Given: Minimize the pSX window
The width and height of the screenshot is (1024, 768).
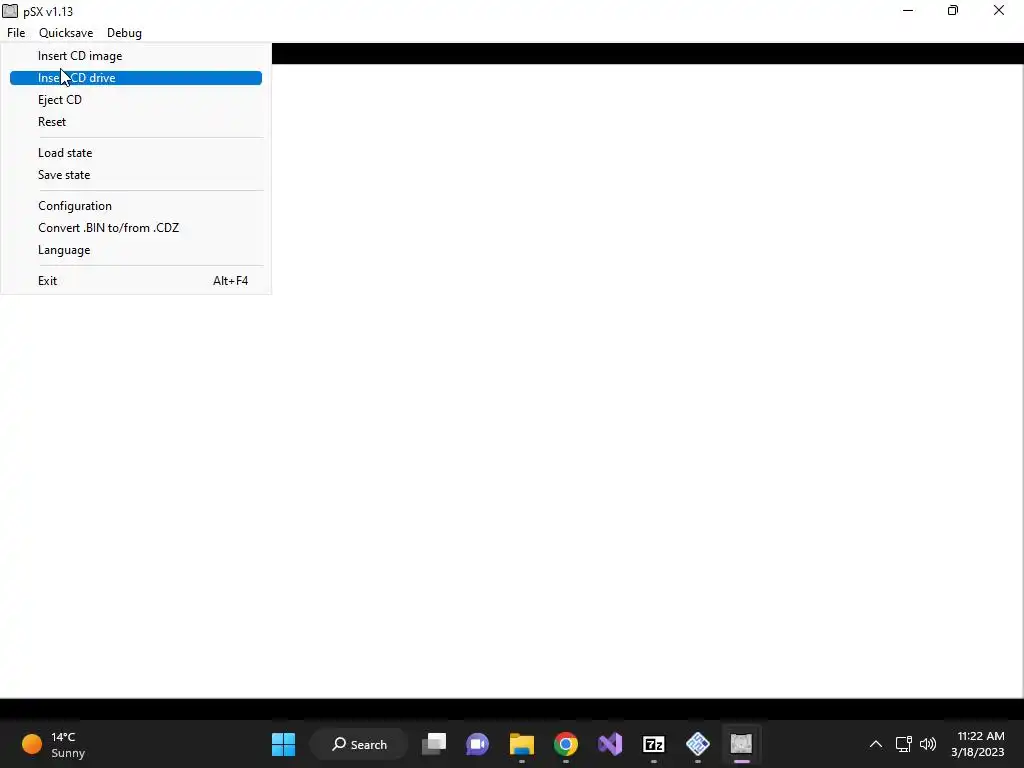Looking at the screenshot, I should pos(908,10).
